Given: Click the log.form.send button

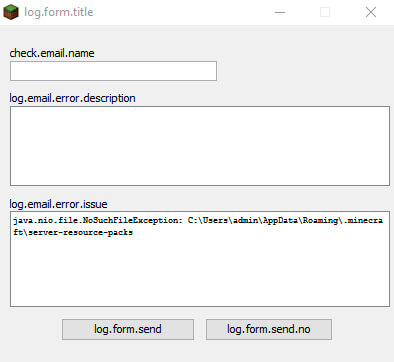Looking at the screenshot, I should coord(128,329).
